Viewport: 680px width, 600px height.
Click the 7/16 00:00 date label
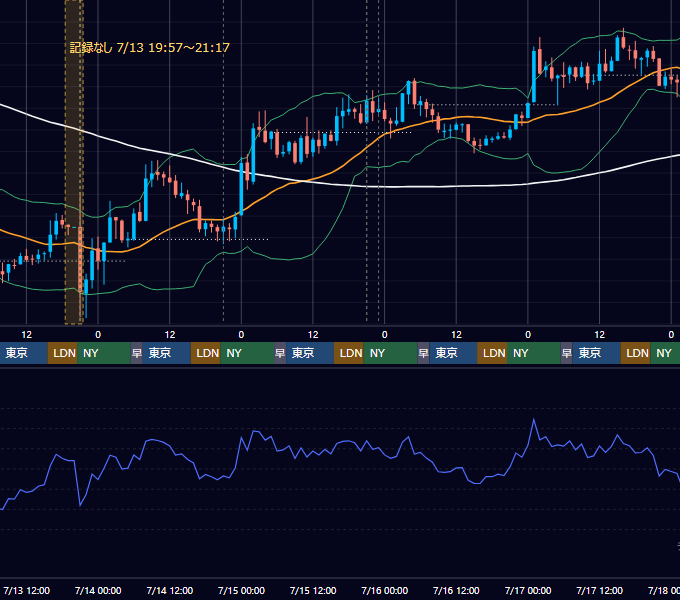(x=385, y=590)
